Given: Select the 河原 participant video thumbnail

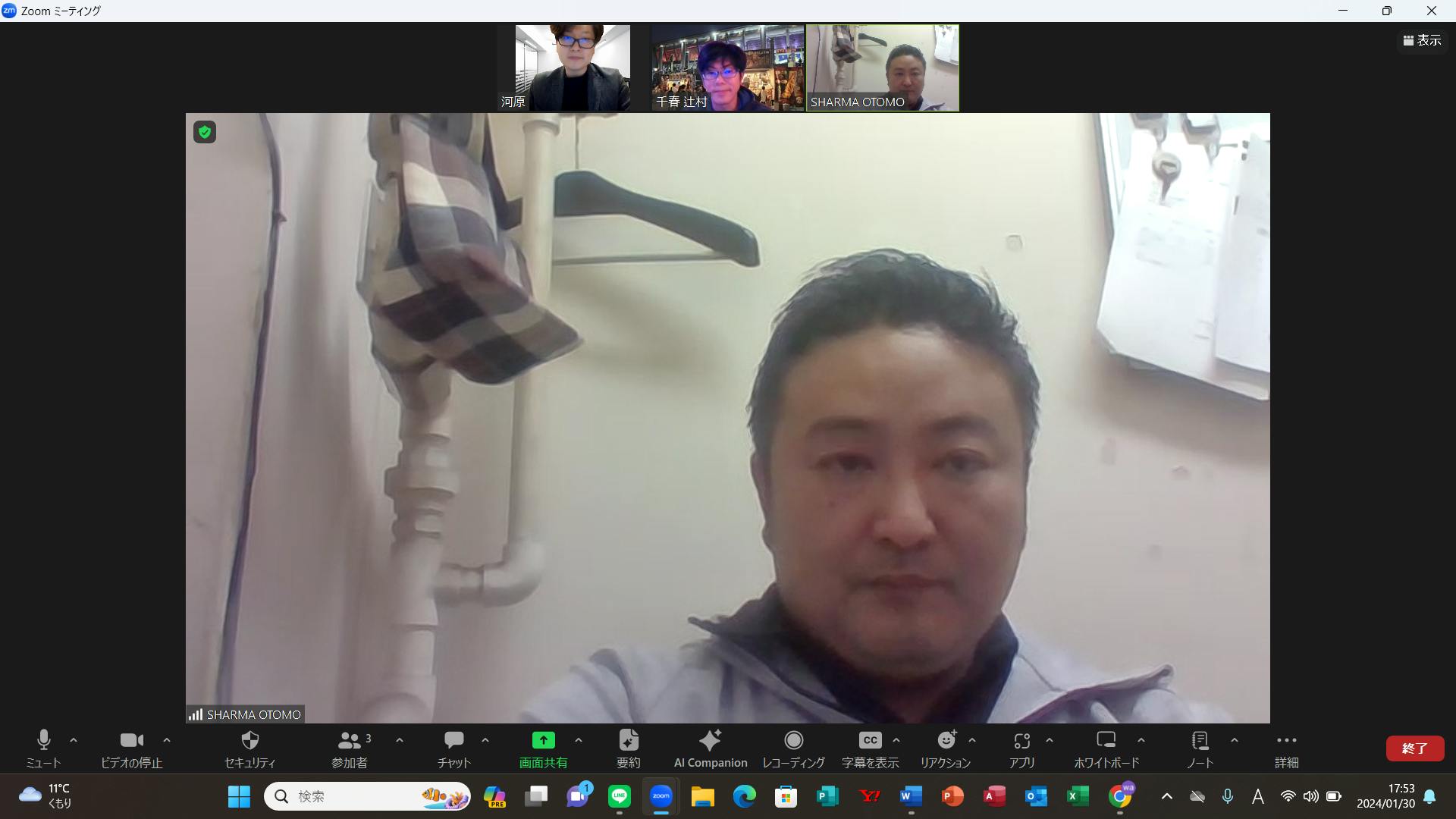Looking at the screenshot, I should (573, 67).
